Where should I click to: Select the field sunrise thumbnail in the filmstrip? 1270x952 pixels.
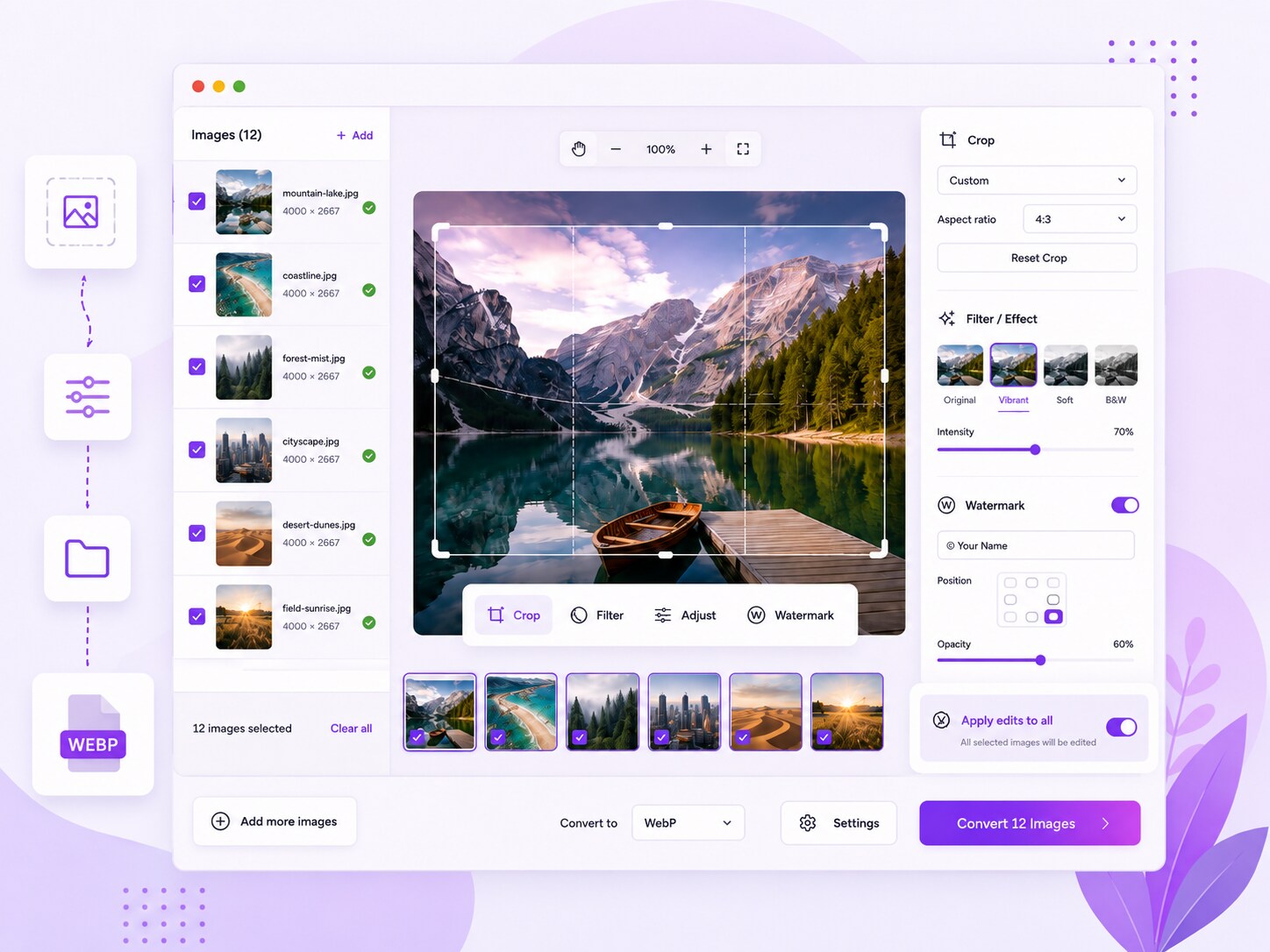[x=846, y=712]
